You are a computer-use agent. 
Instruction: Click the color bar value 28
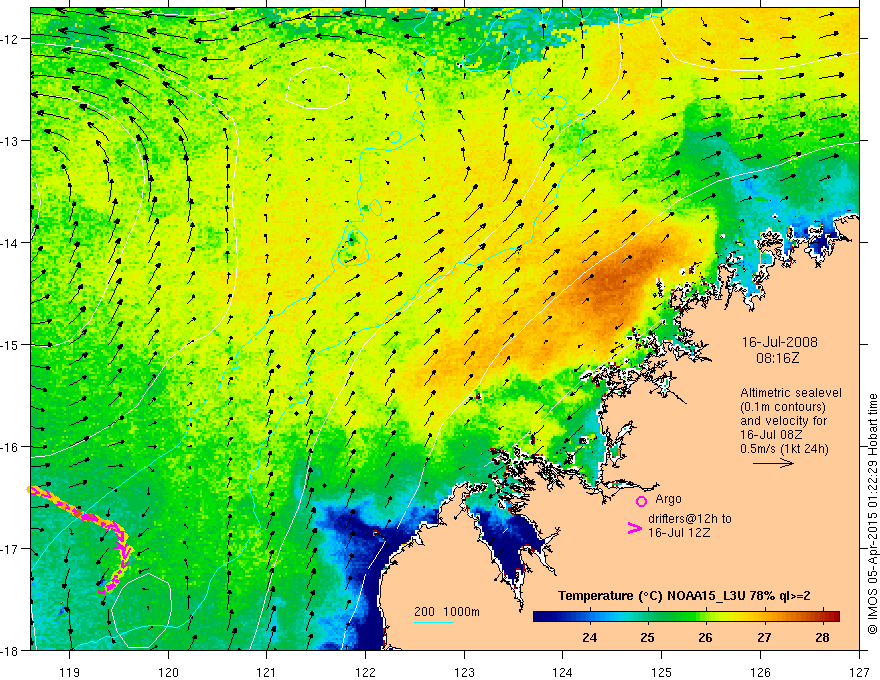point(822,637)
